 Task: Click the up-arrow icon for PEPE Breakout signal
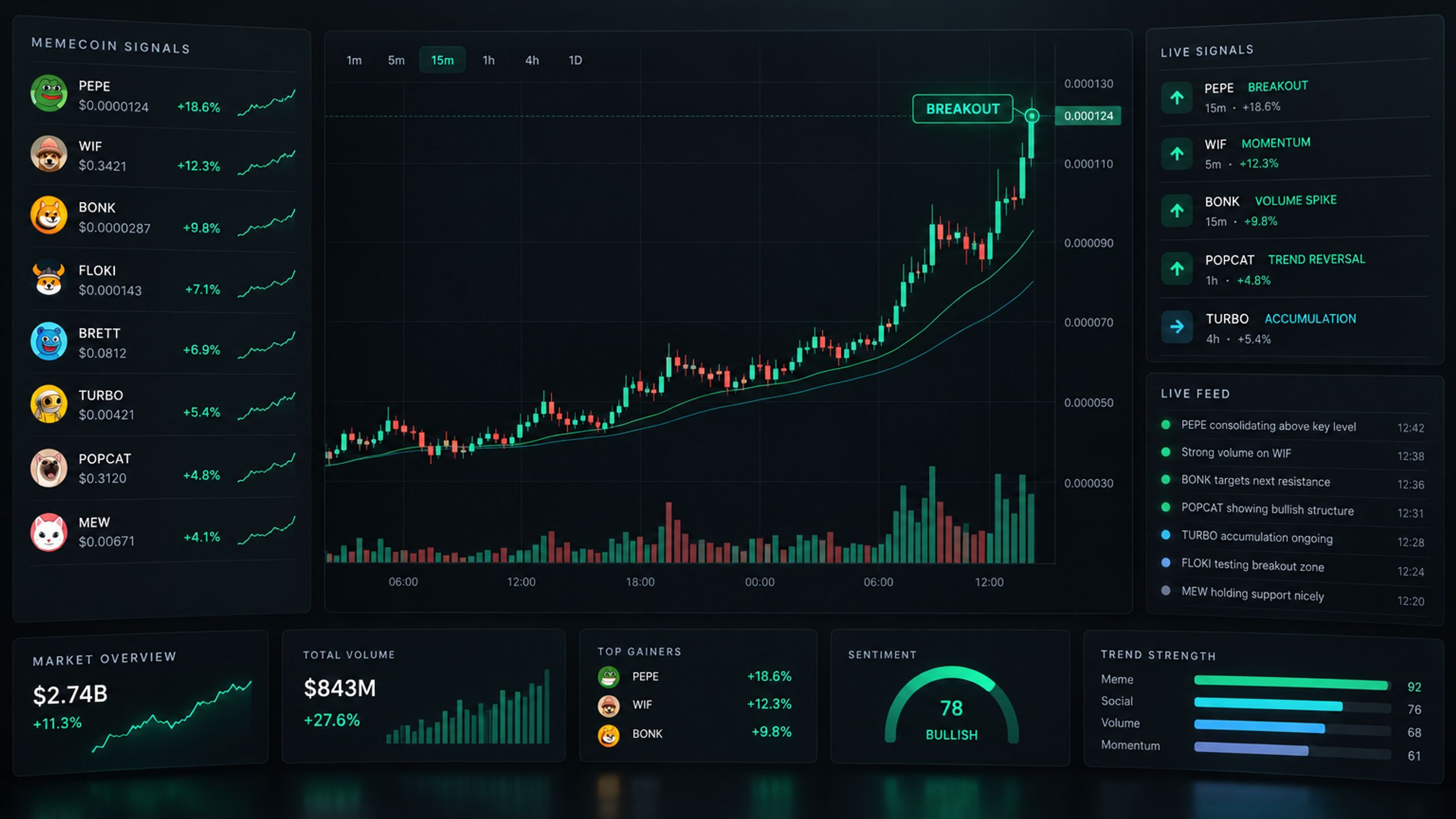1177,98
